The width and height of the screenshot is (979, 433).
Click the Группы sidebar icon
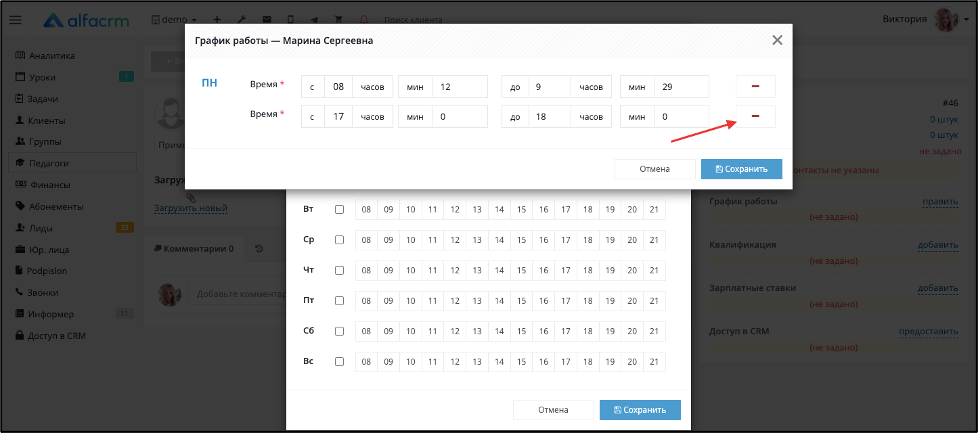[20, 142]
